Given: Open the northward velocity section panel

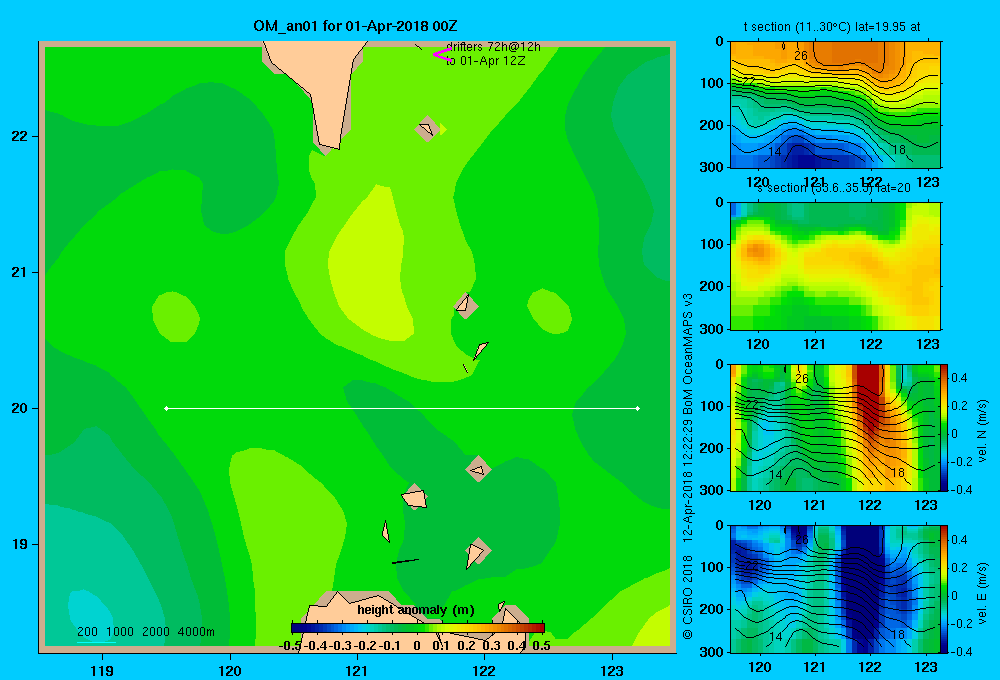Looking at the screenshot, I should tap(835, 427).
